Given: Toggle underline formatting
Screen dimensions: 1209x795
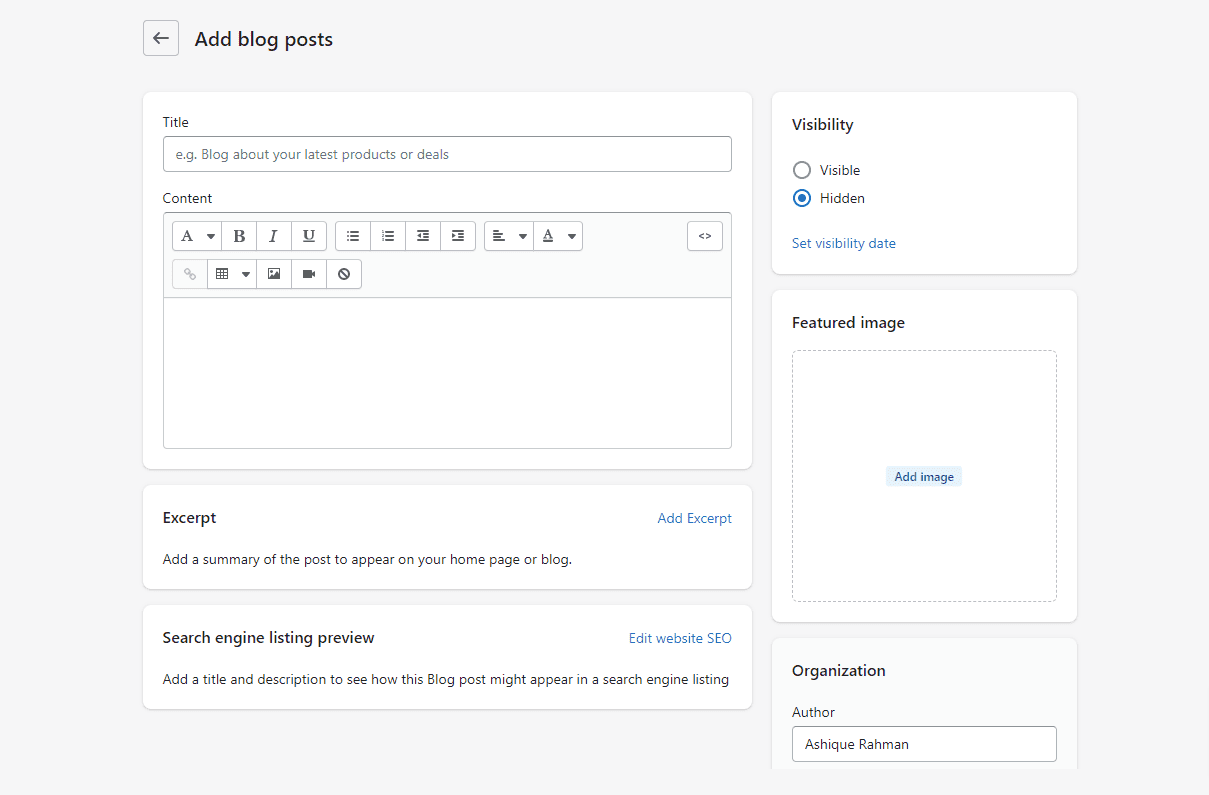Looking at the screenshot, I should pyautogui.click(x=309, y=236).
